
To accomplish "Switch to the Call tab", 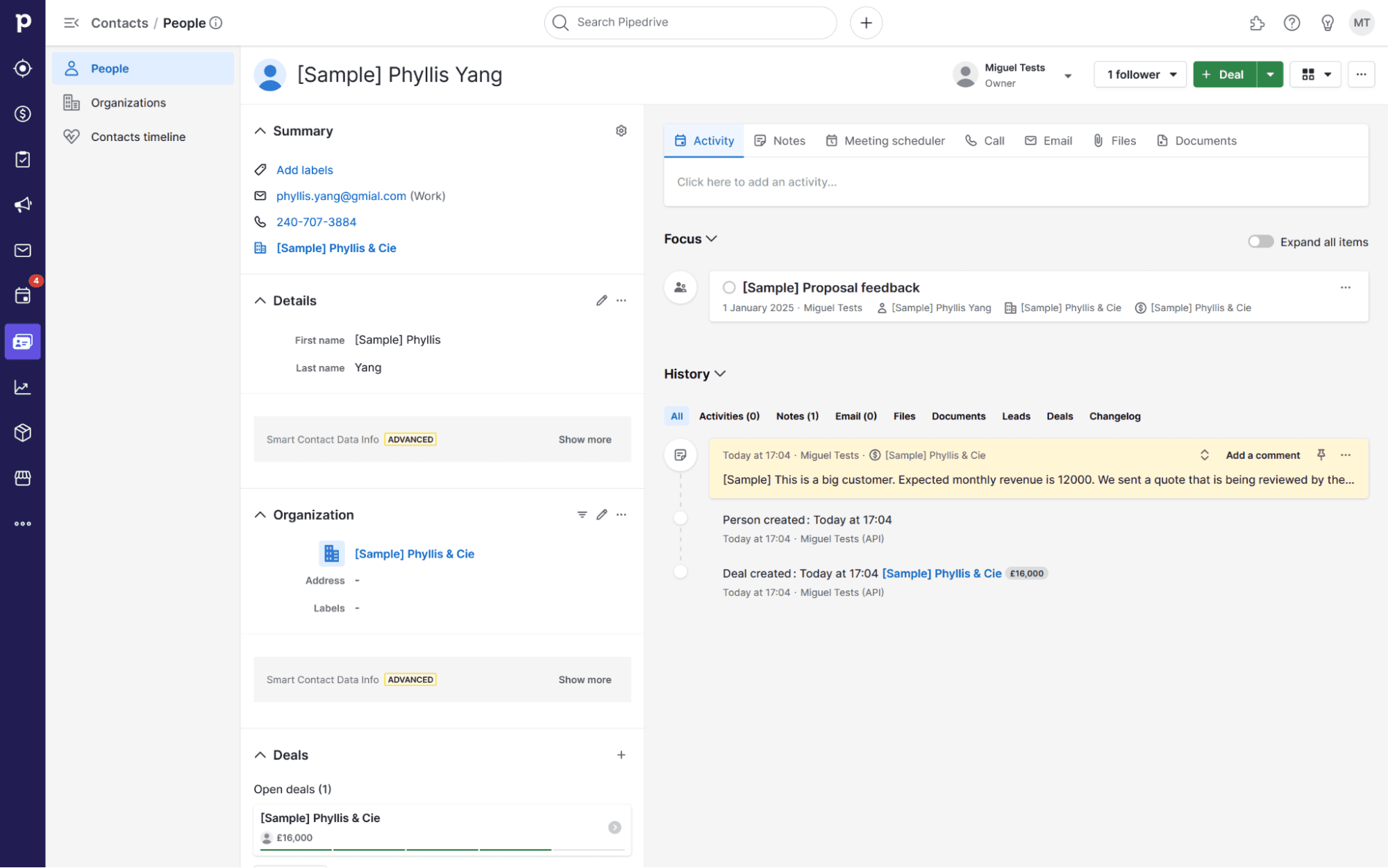I will [x=985, y=140].
